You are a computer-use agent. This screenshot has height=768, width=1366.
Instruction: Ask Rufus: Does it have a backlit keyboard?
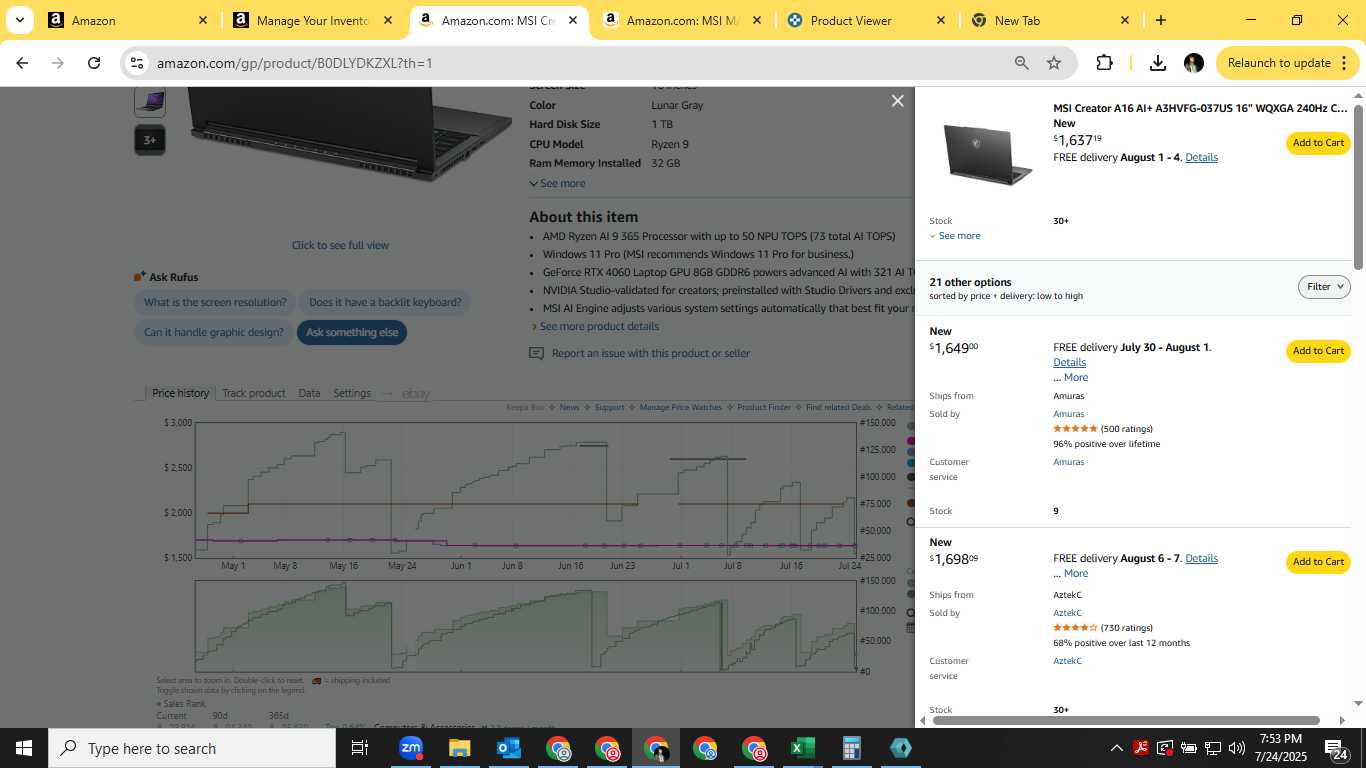[x=385, y=302]
